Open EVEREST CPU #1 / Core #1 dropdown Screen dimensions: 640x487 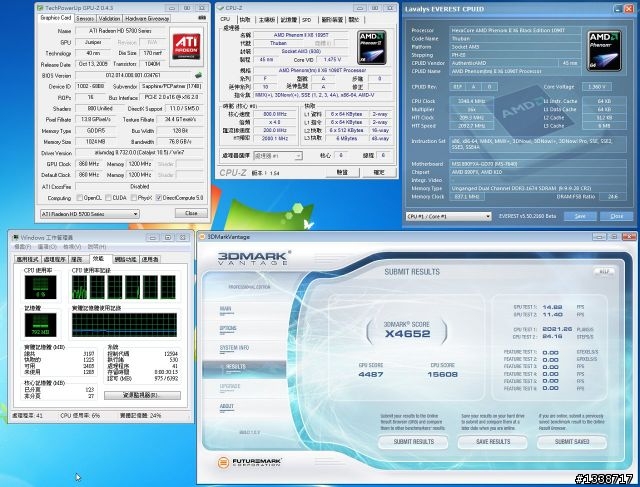448,216
